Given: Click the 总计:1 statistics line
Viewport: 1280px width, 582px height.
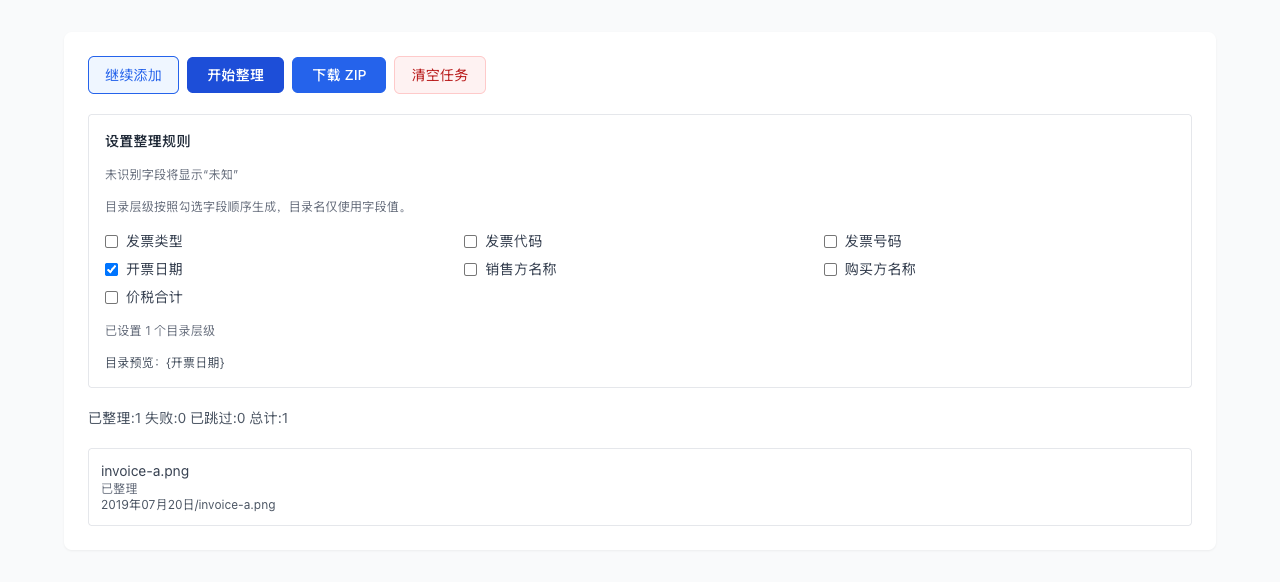Looking at the screenshot, I should click(268, 418).
